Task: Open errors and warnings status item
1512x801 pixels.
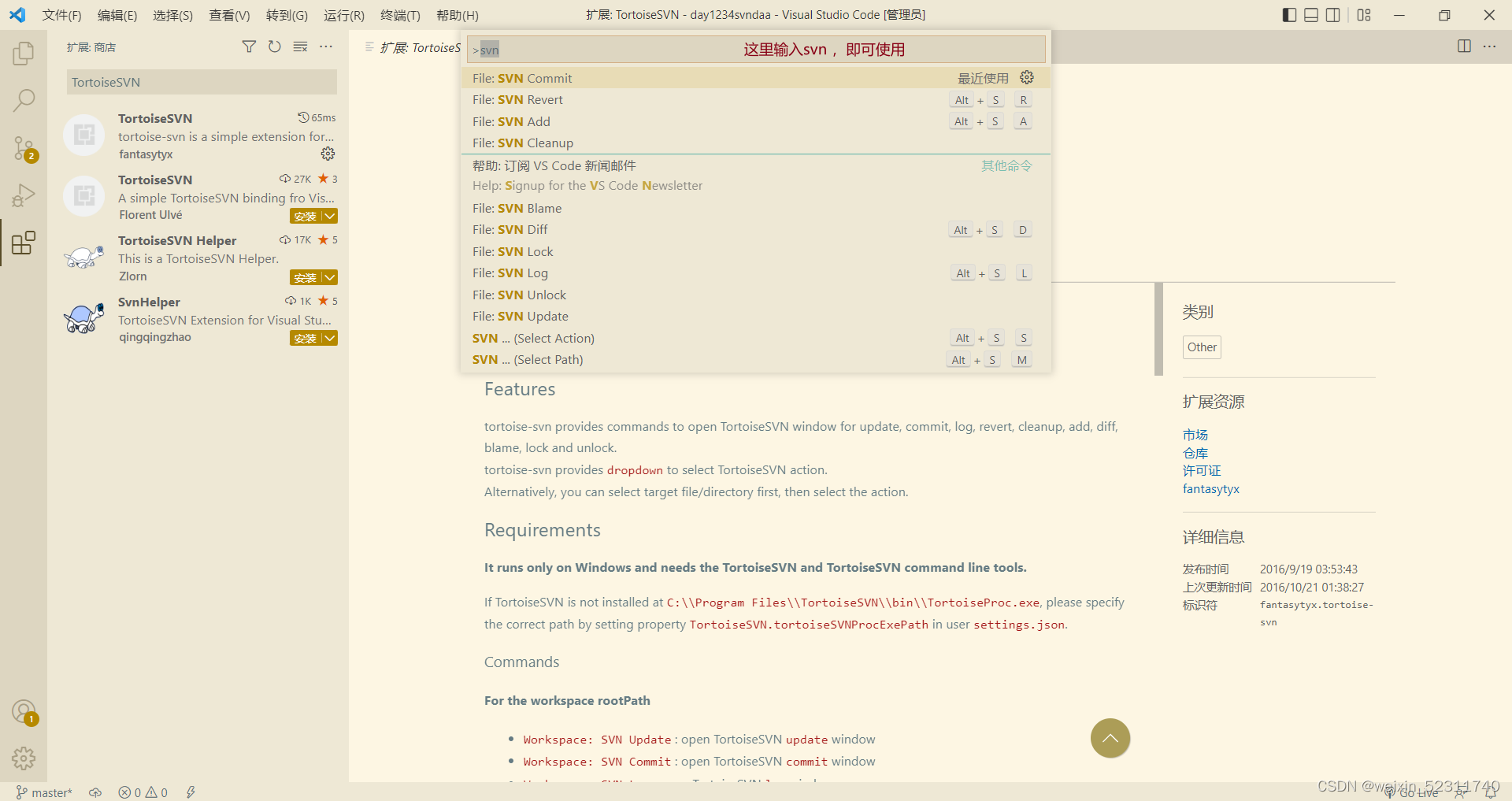Action: coord(143,792)
